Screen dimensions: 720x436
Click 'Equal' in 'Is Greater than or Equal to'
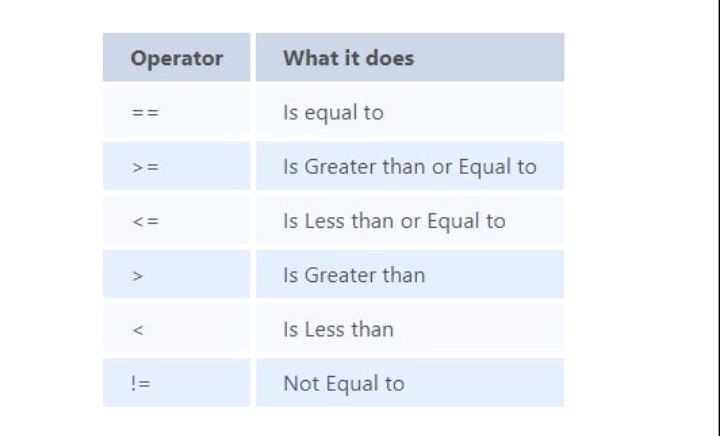tap(485, 167)
